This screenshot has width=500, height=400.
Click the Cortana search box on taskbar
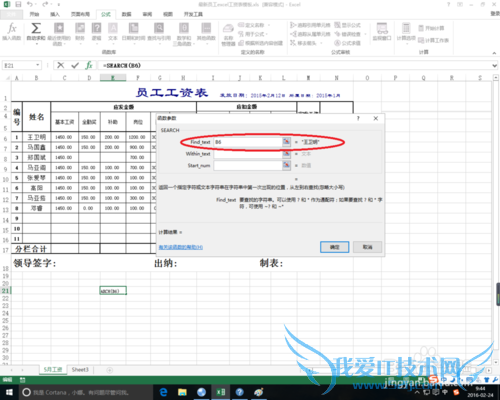pos(86,392)
